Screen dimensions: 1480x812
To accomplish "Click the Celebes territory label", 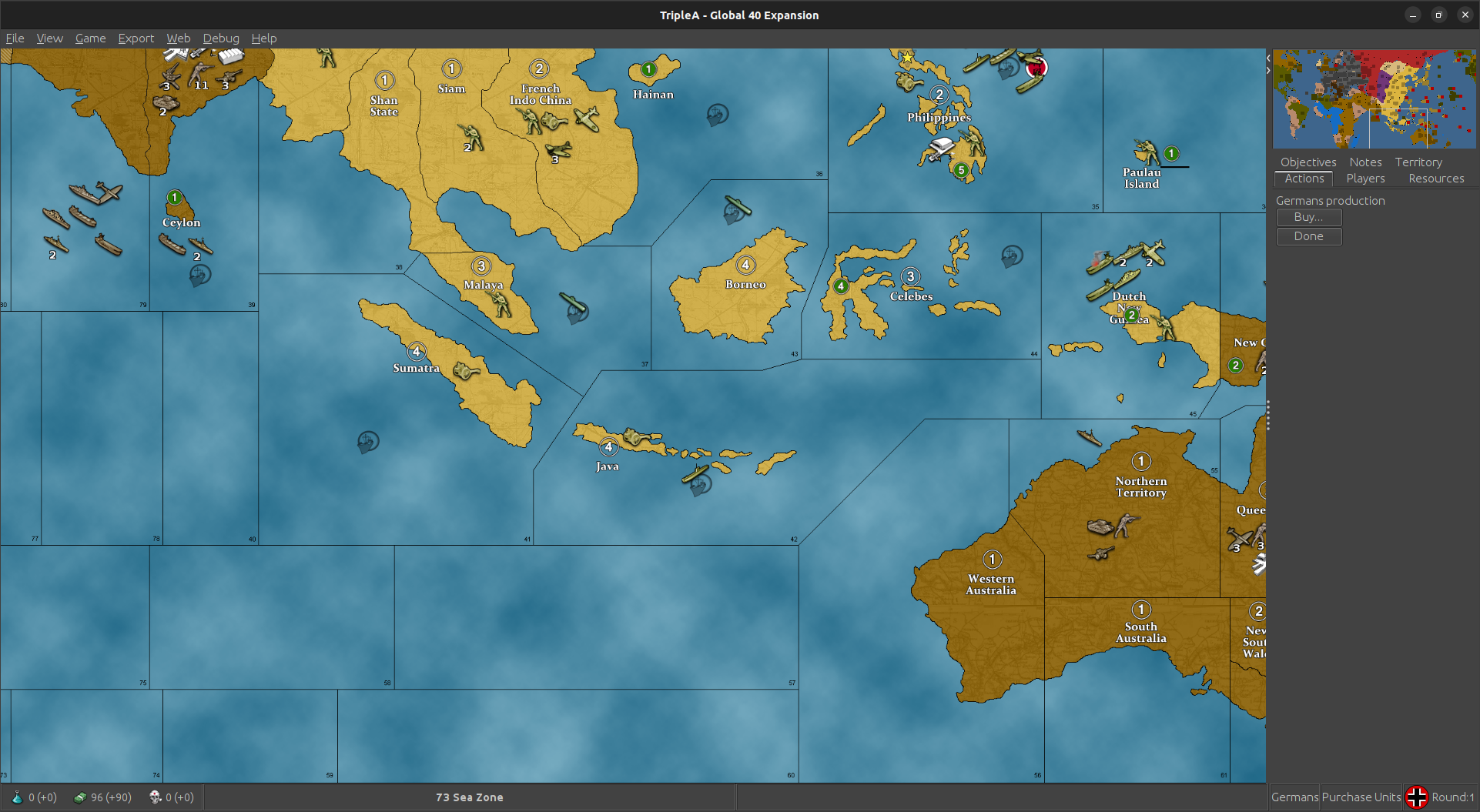I will [x=911, y=296].
